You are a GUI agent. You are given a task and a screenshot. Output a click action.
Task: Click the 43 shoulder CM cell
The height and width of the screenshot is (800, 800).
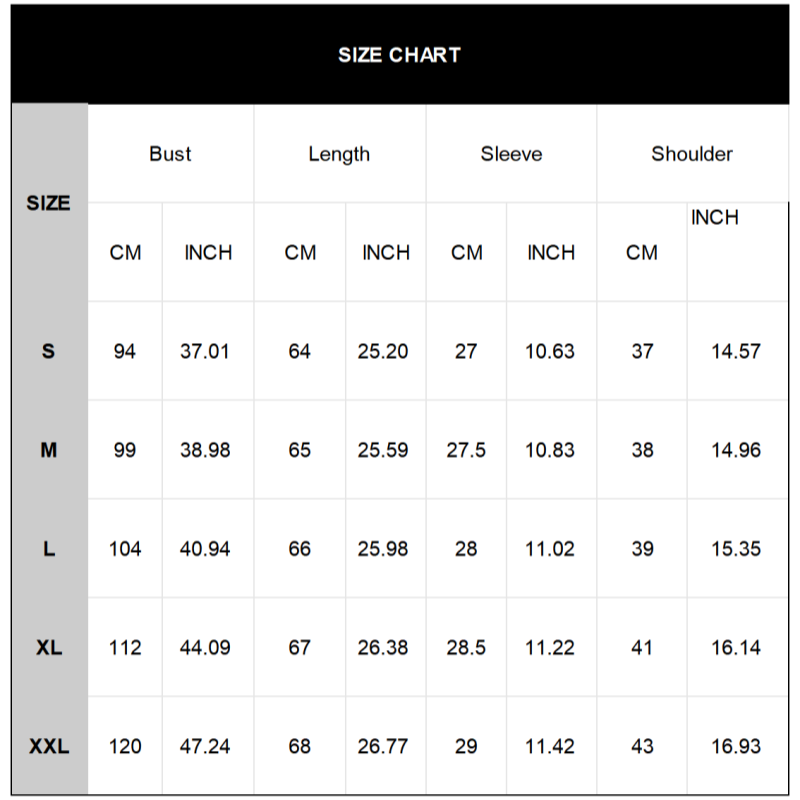click(x=642, y=747)
